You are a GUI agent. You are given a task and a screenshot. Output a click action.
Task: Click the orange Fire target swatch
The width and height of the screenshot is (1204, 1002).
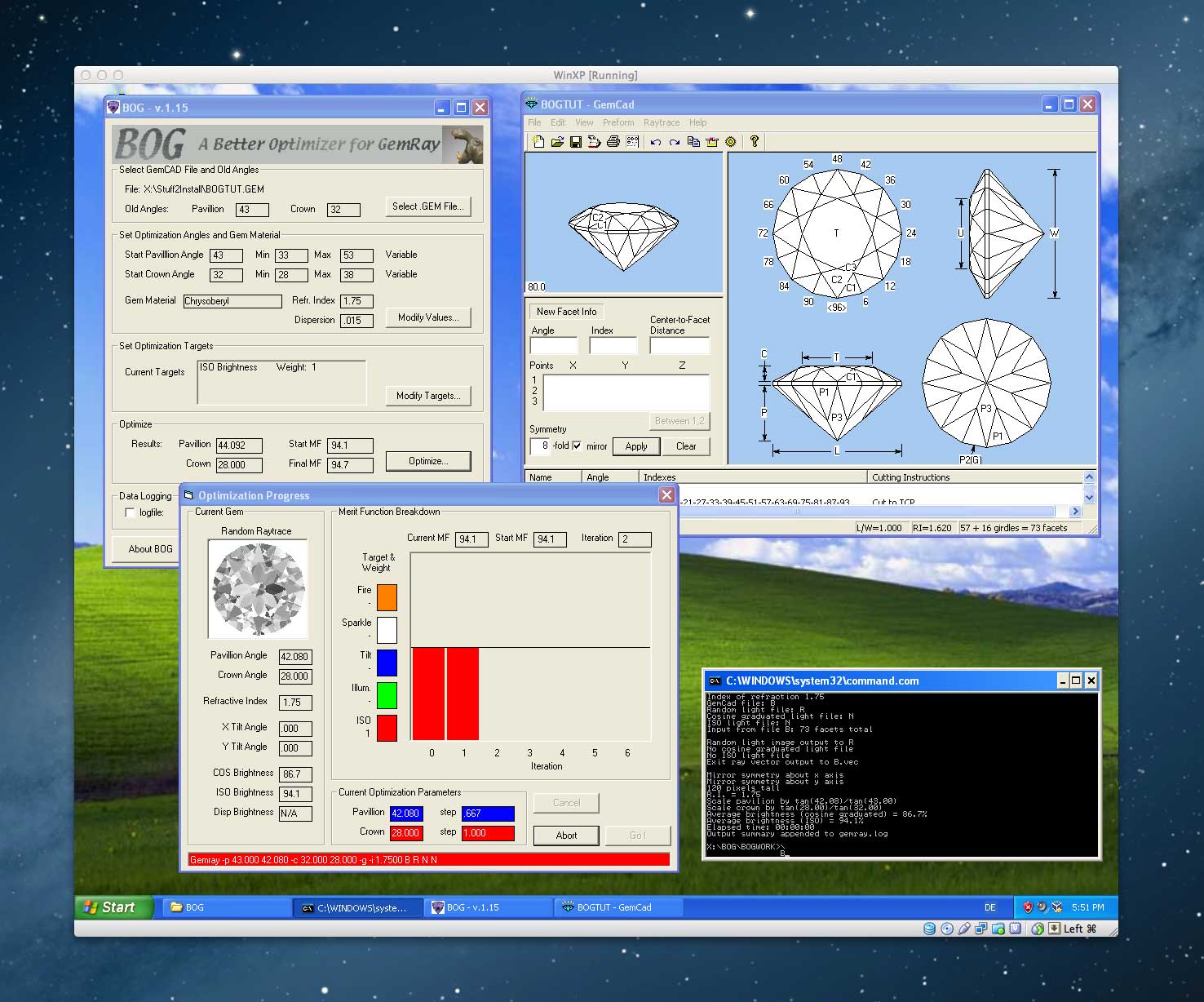pyautogui.click(x=387, y=597)
